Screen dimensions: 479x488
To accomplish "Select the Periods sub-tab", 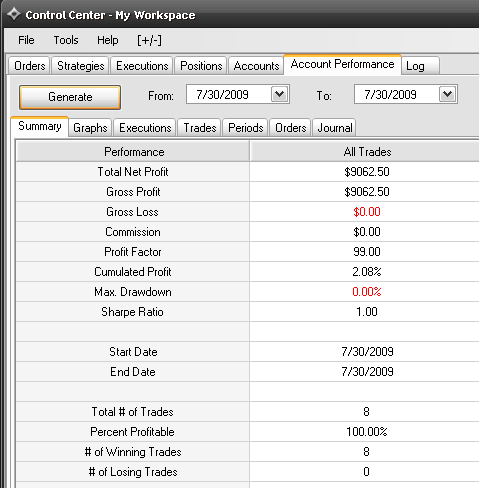I will point(246,128).
